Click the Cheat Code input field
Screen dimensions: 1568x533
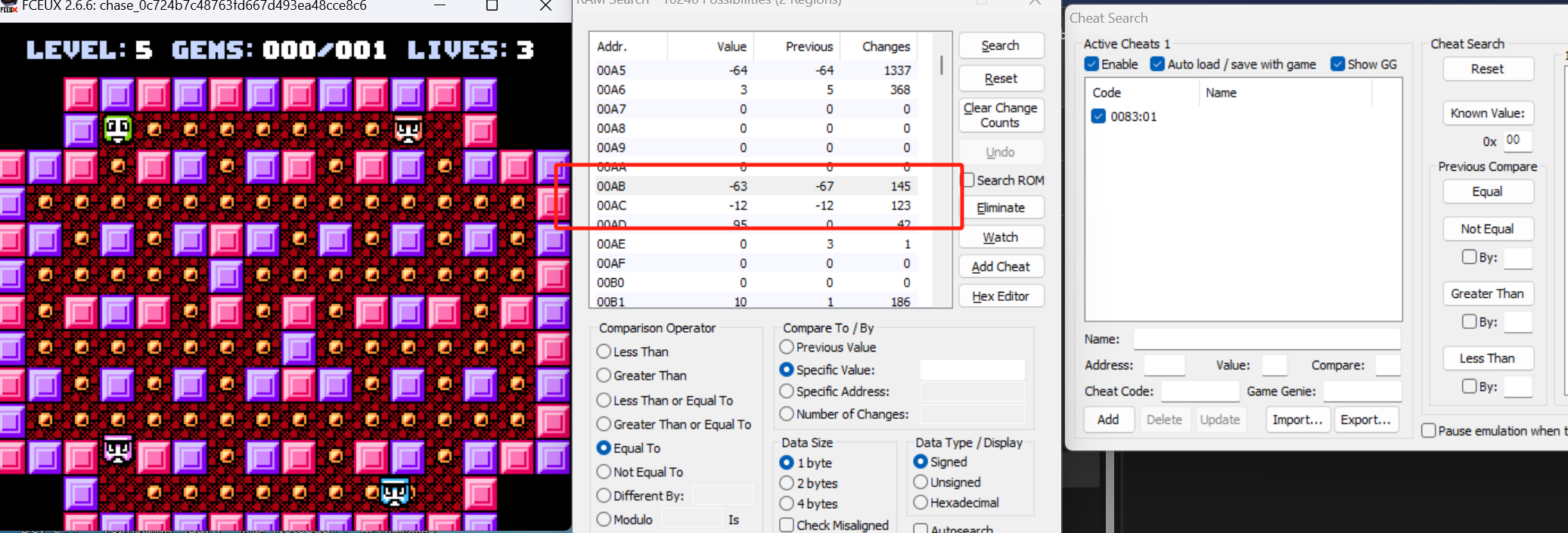(1200, 391)
